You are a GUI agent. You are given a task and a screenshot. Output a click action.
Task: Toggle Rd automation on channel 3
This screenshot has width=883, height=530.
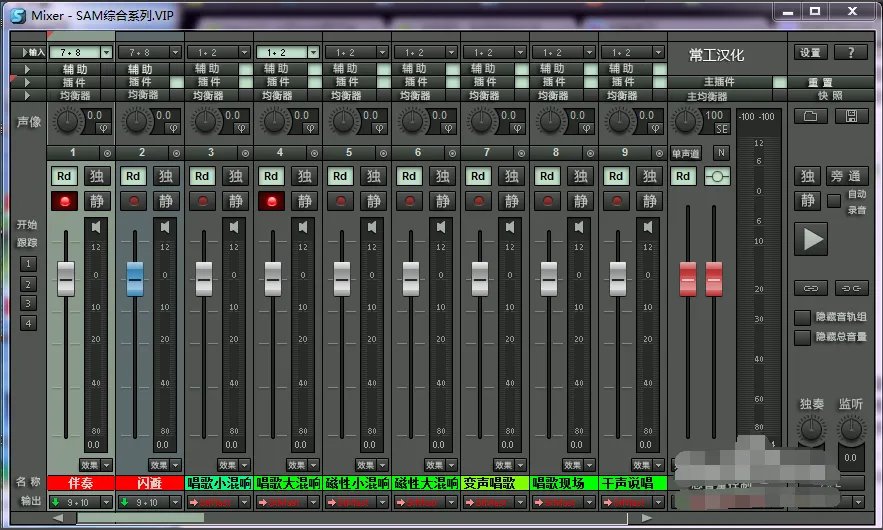202,176
